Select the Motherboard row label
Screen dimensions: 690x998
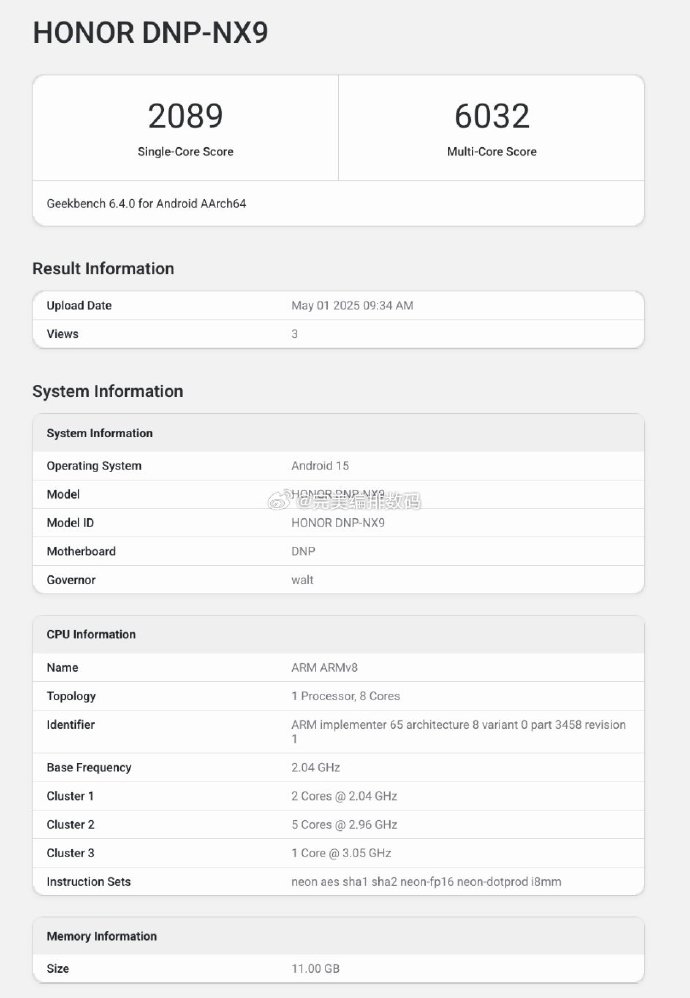[x=81, y=551]
